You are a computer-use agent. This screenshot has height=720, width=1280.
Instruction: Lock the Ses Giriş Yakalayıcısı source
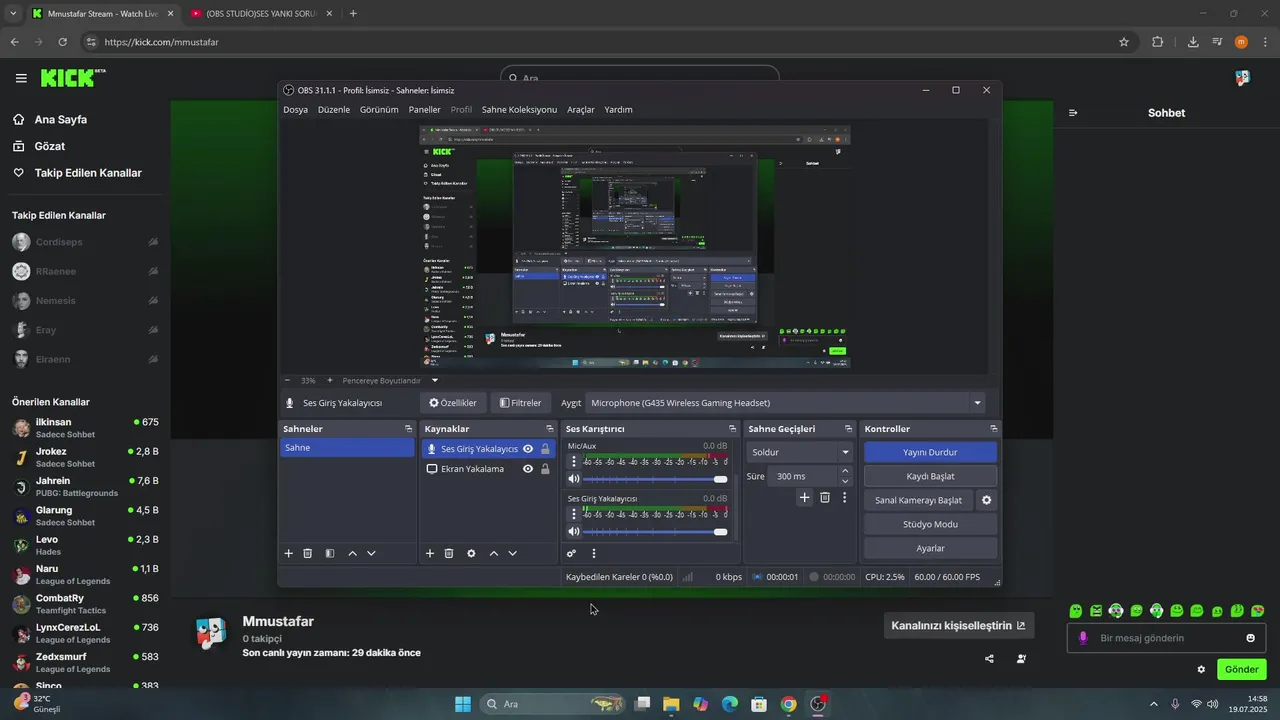pos(545,449)
